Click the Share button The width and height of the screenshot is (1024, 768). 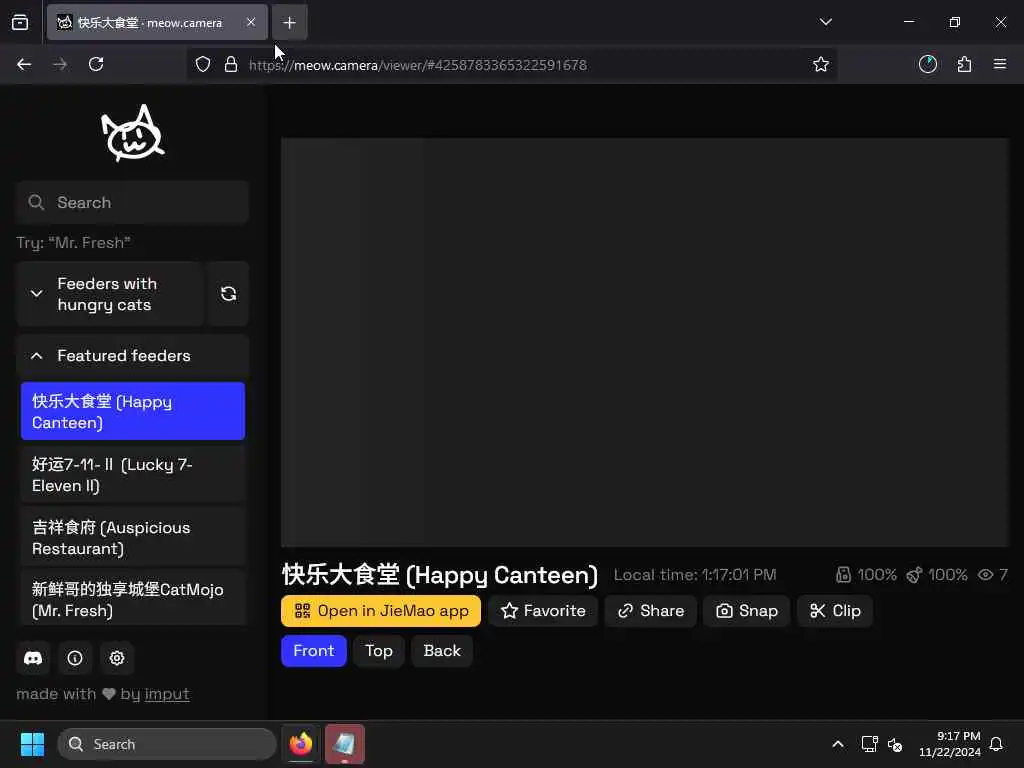pyautogui.click(x=650, y=611)
